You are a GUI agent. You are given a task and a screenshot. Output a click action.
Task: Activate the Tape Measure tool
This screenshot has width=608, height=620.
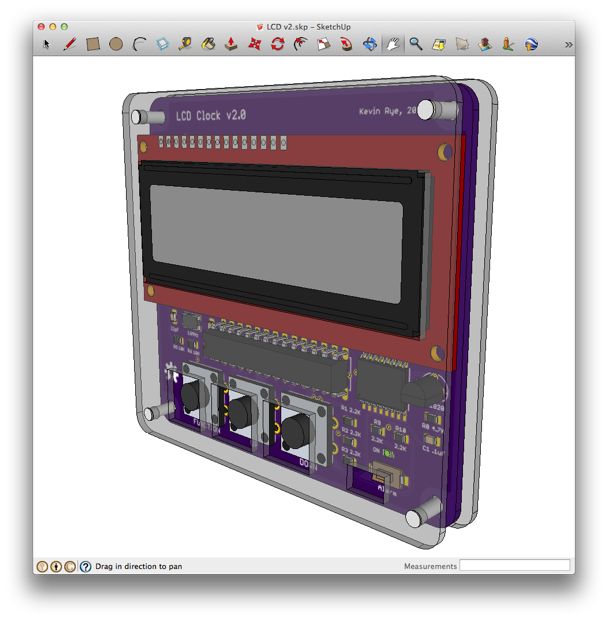(x=185, y=44)
